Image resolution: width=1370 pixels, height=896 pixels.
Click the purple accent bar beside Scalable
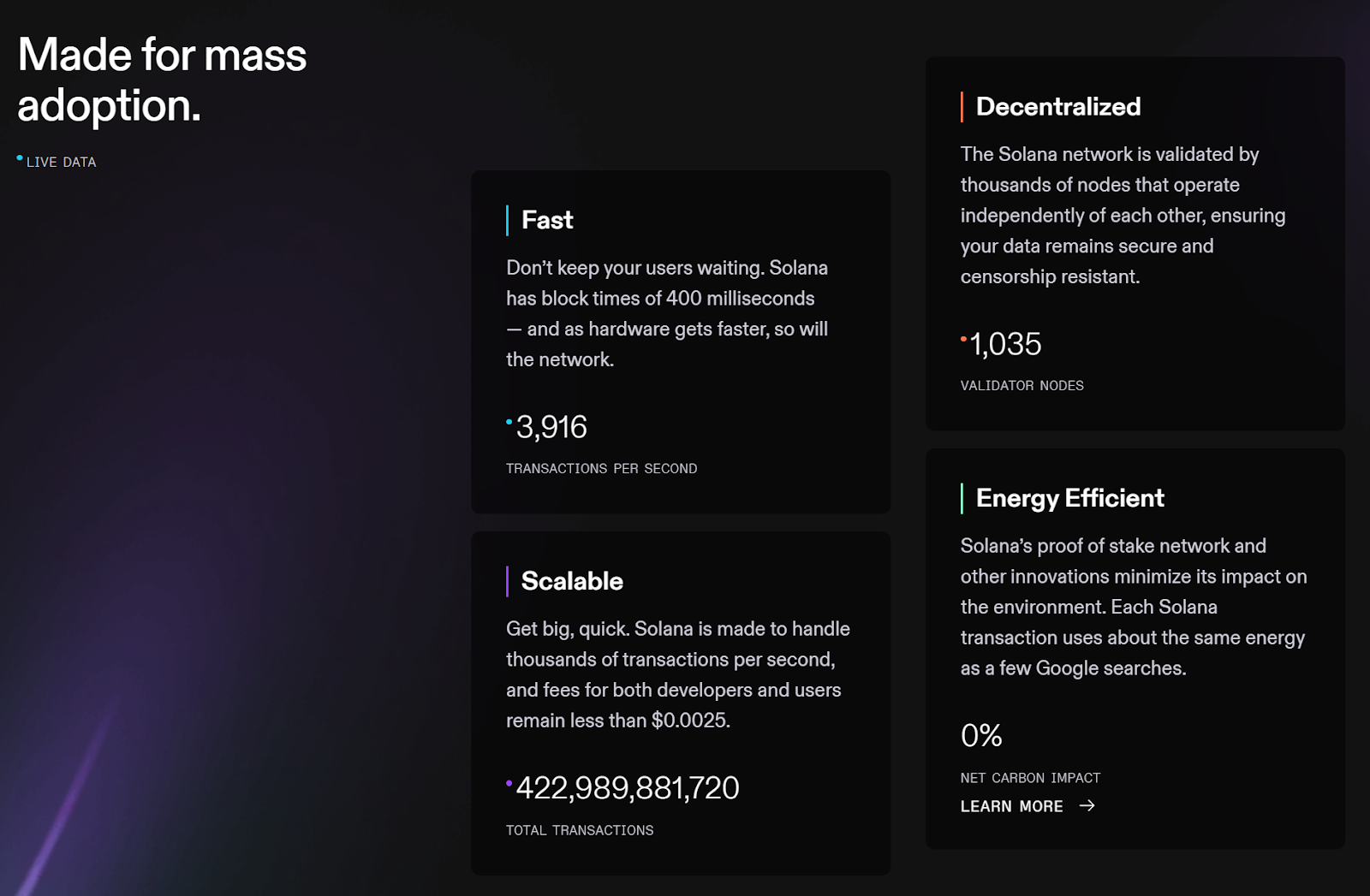click(x=508, y=581)
